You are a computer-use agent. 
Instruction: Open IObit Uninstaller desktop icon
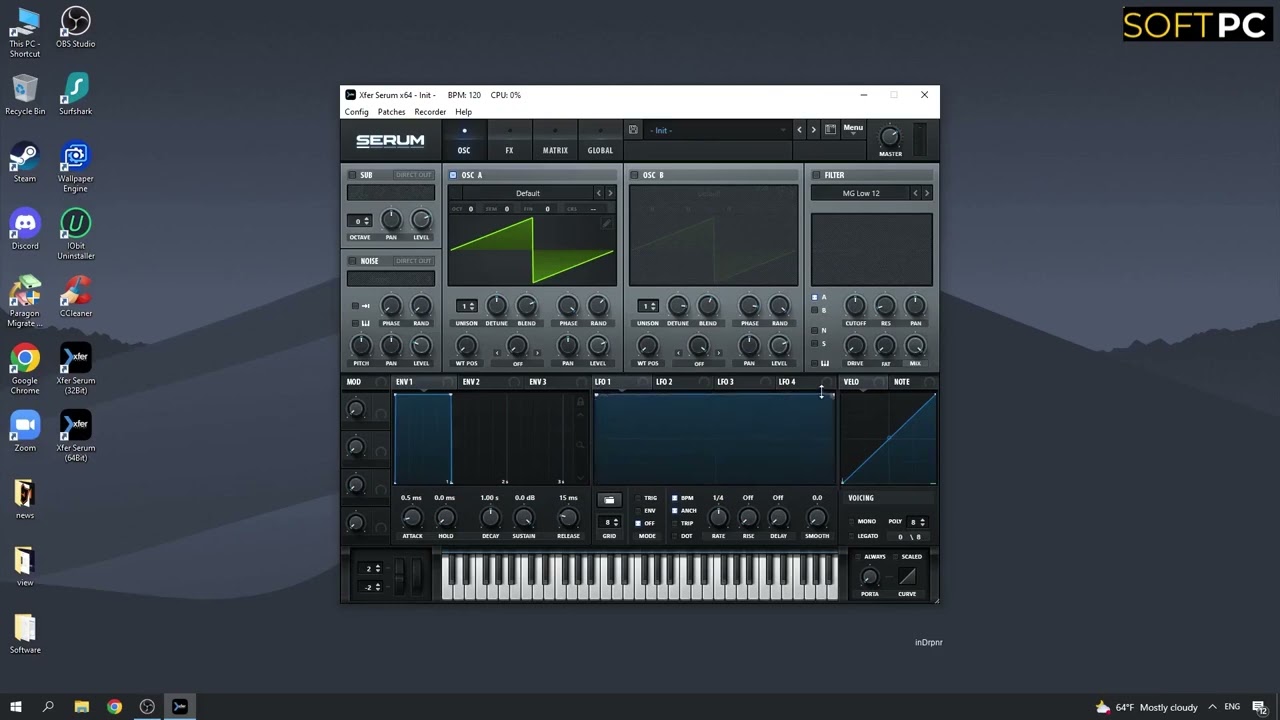point(75,234)
